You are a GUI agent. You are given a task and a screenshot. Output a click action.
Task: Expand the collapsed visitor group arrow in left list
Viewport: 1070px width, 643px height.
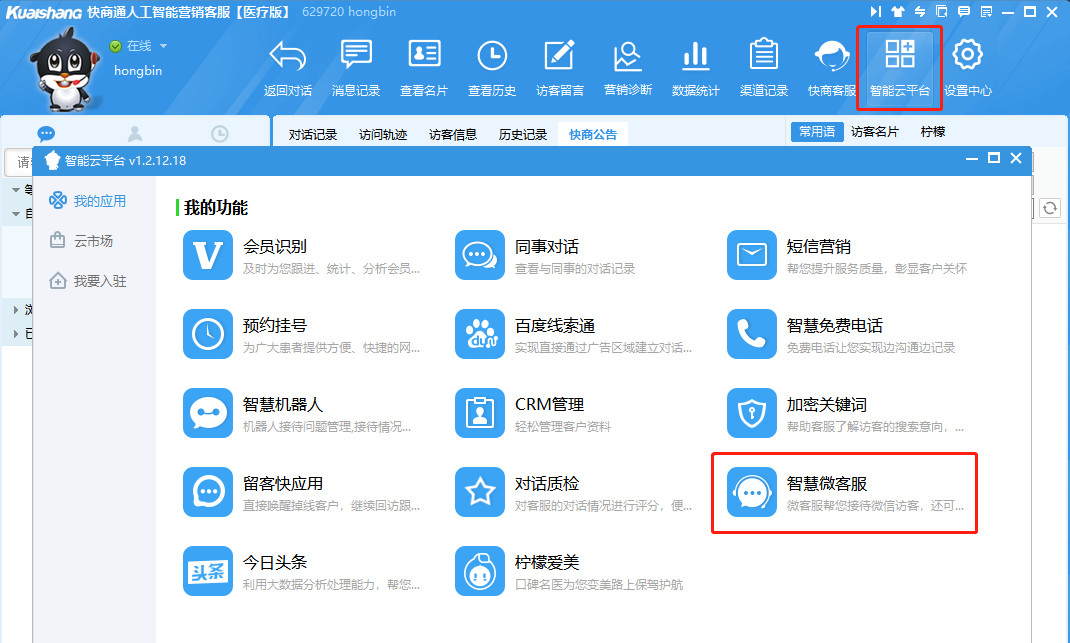16,309
